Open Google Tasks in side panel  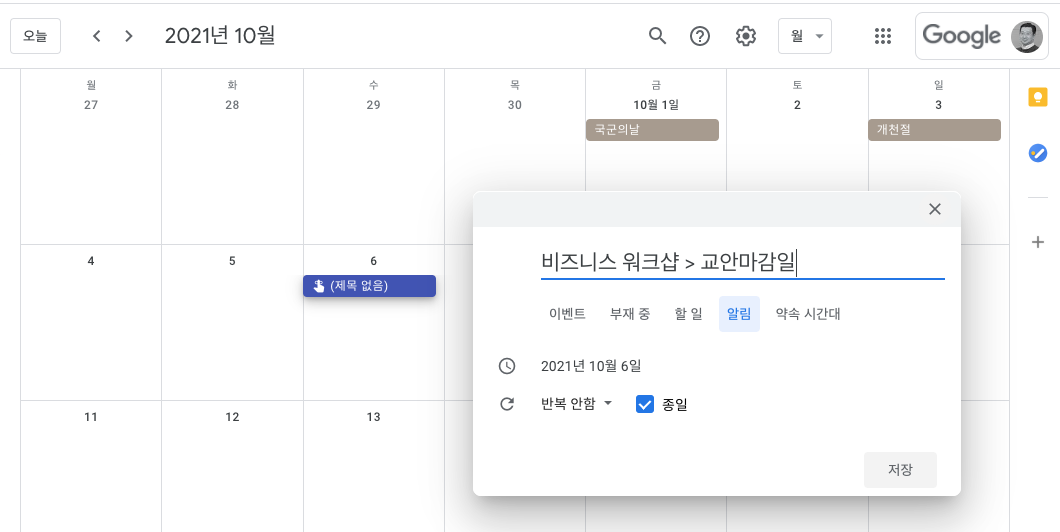pos(1038,153)
